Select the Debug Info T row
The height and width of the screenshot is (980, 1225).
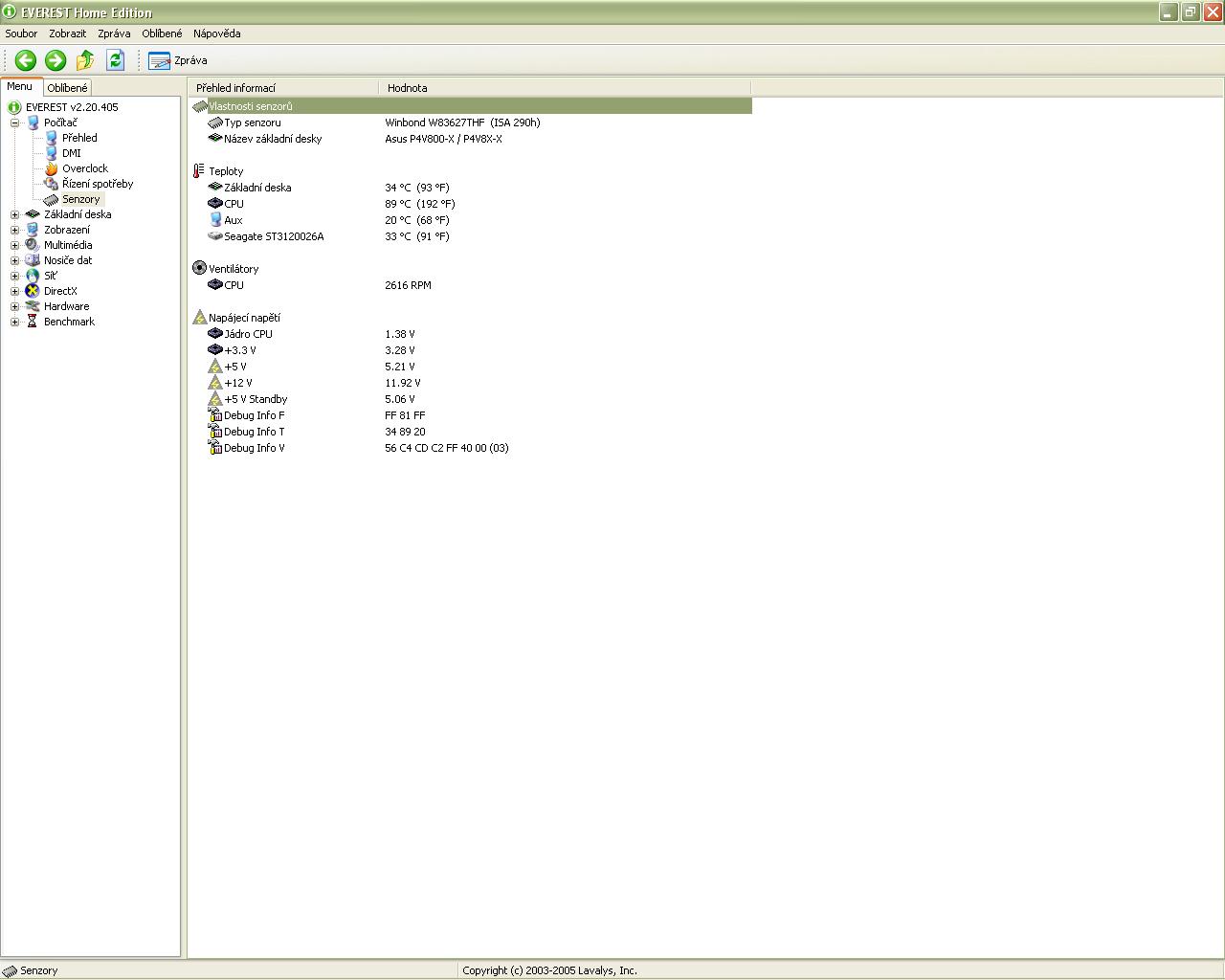pyautogui.click(x=471, y=432)
